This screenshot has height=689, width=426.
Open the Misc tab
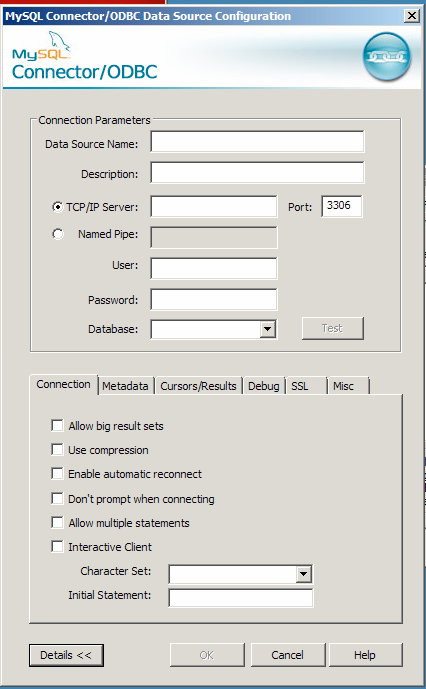[348, 386]
